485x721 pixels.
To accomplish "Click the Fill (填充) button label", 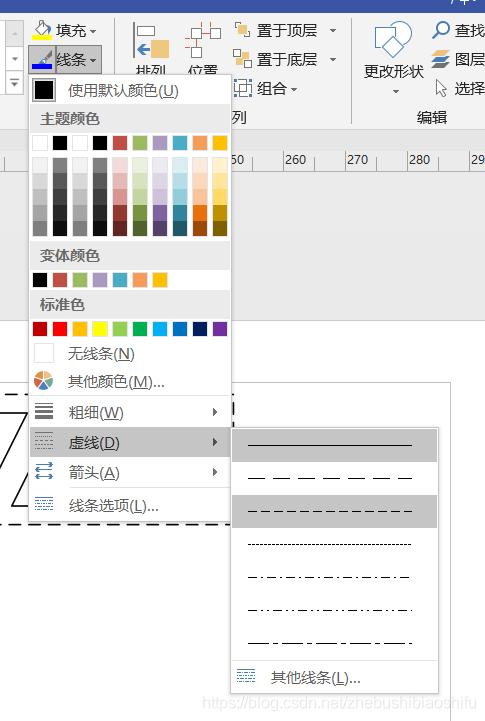I will click(71, 30).
